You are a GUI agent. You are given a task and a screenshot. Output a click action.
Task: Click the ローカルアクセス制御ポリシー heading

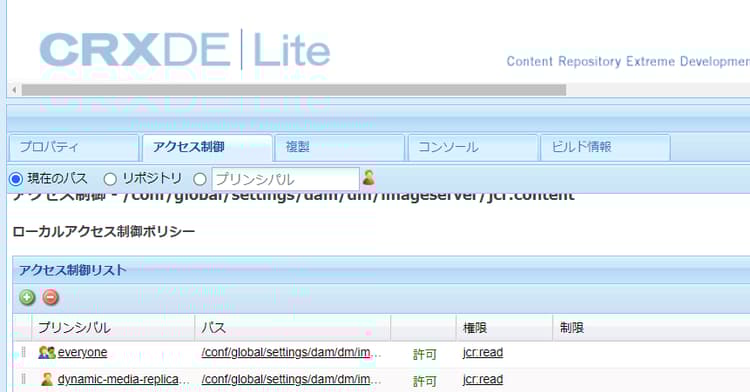point(104,232)
